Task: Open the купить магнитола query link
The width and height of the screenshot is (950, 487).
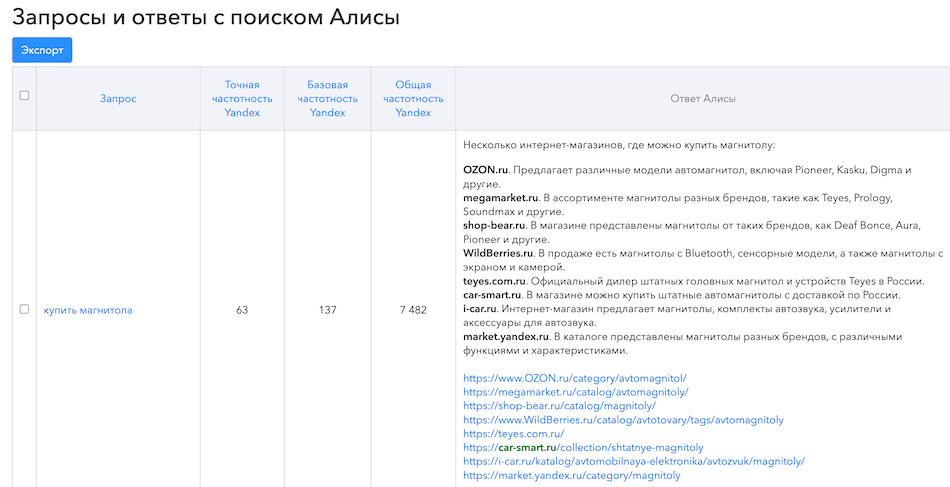Action: tap(88, 310)
